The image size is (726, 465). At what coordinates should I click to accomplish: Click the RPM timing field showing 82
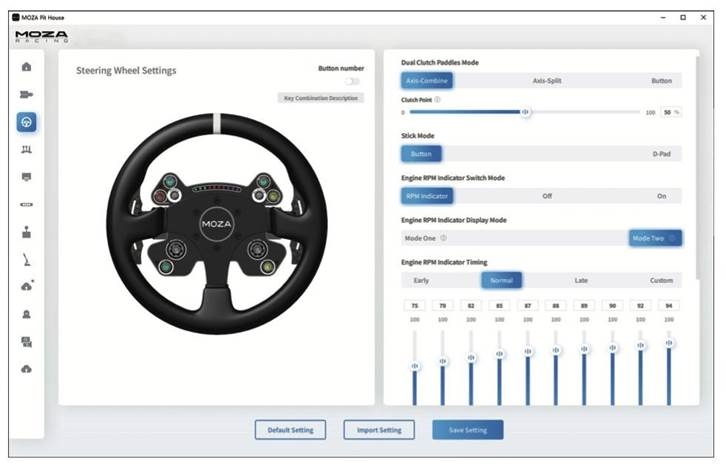[x=471, y=306]
